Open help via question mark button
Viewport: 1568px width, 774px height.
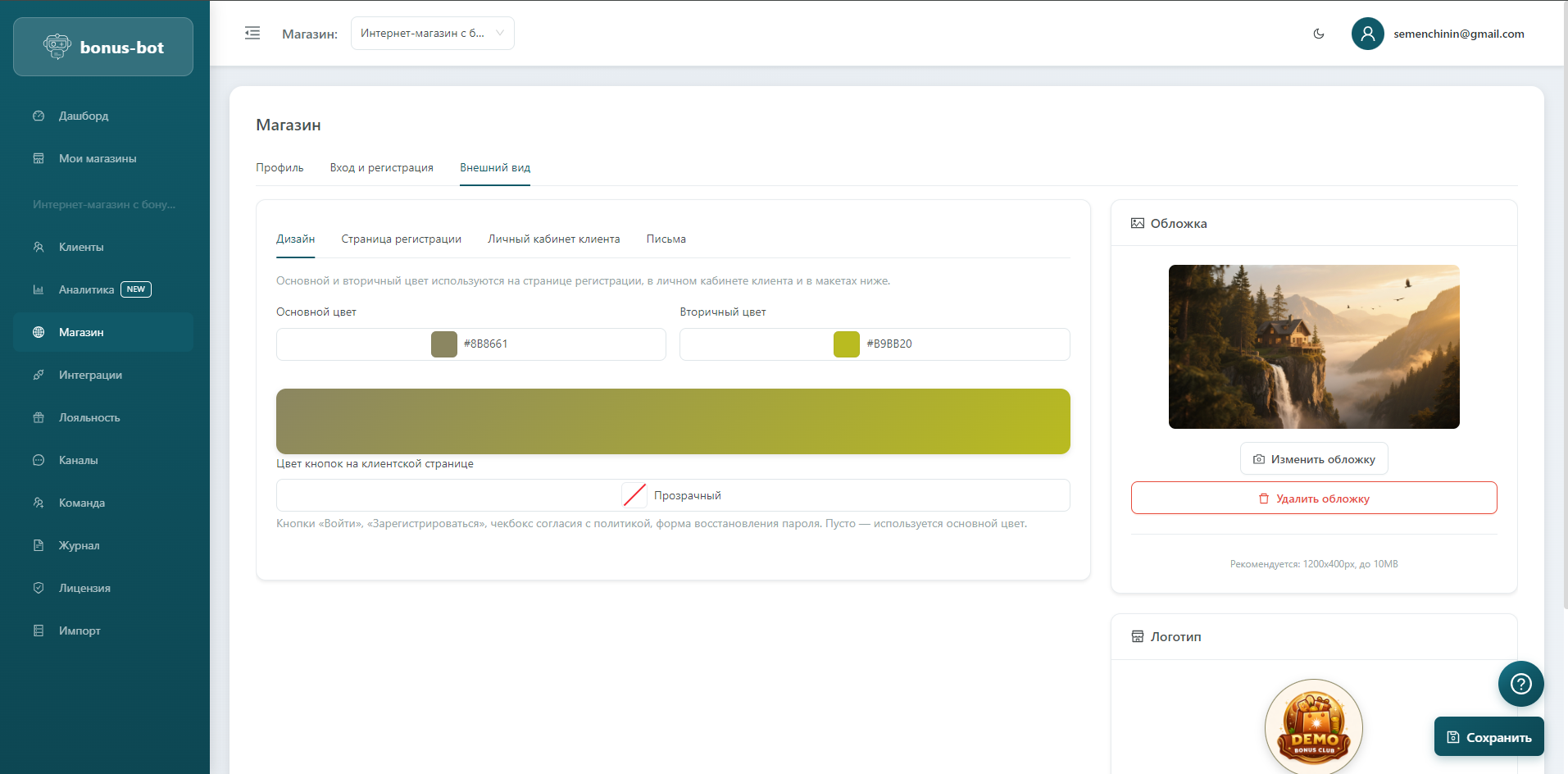(1520, 684)
